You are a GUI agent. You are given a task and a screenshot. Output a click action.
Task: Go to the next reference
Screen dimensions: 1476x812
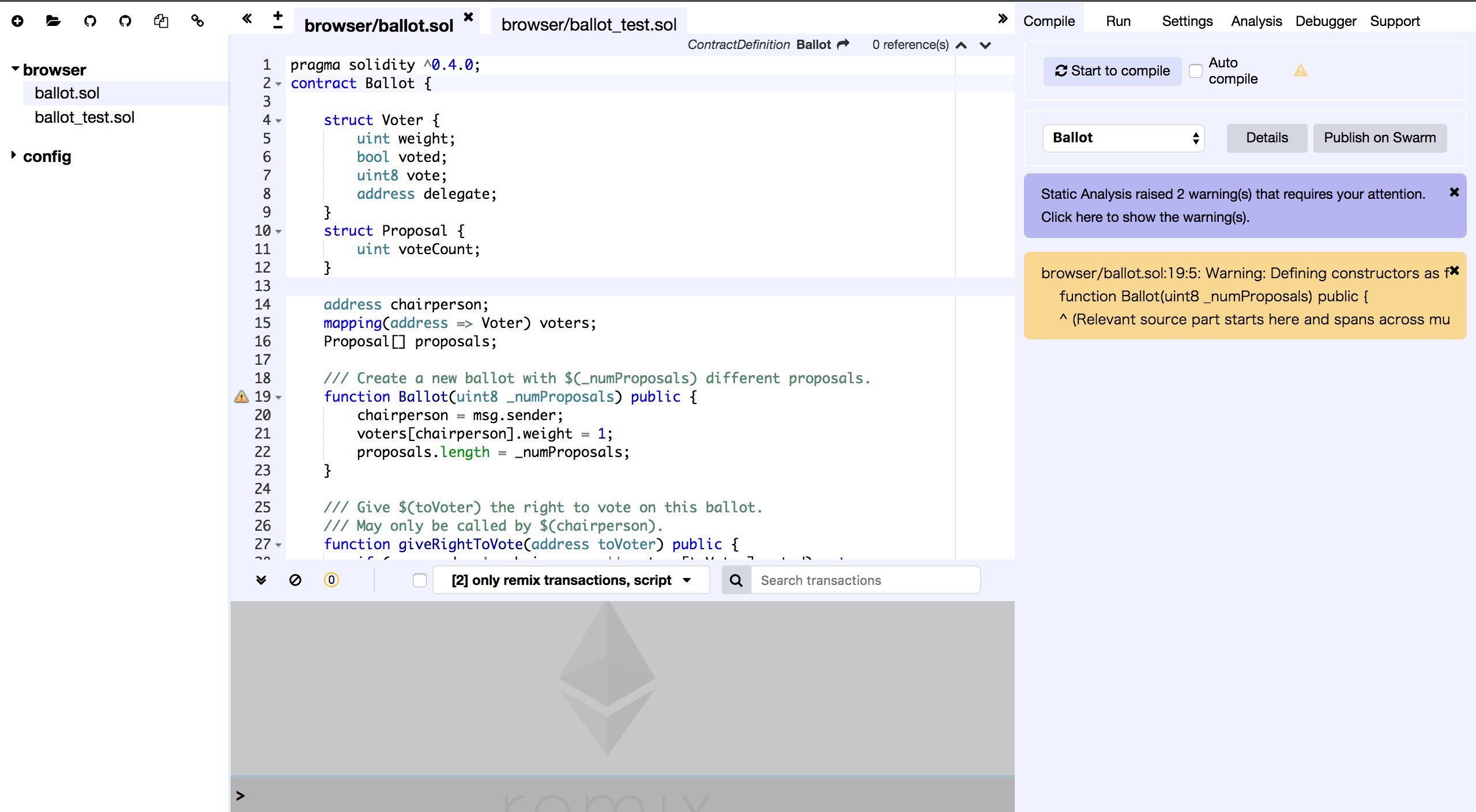pyautogui.click(x=985, y=45)
